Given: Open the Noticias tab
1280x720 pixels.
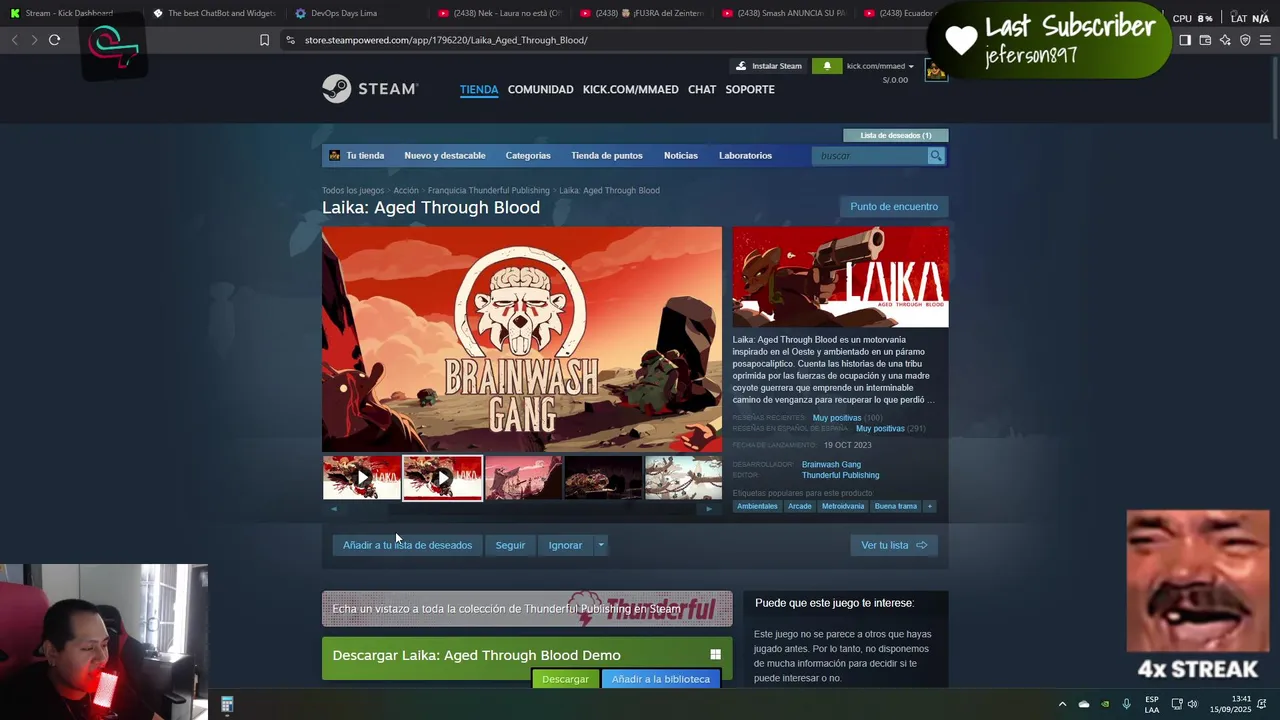Looking at the screenshot, I should [681, 156].
